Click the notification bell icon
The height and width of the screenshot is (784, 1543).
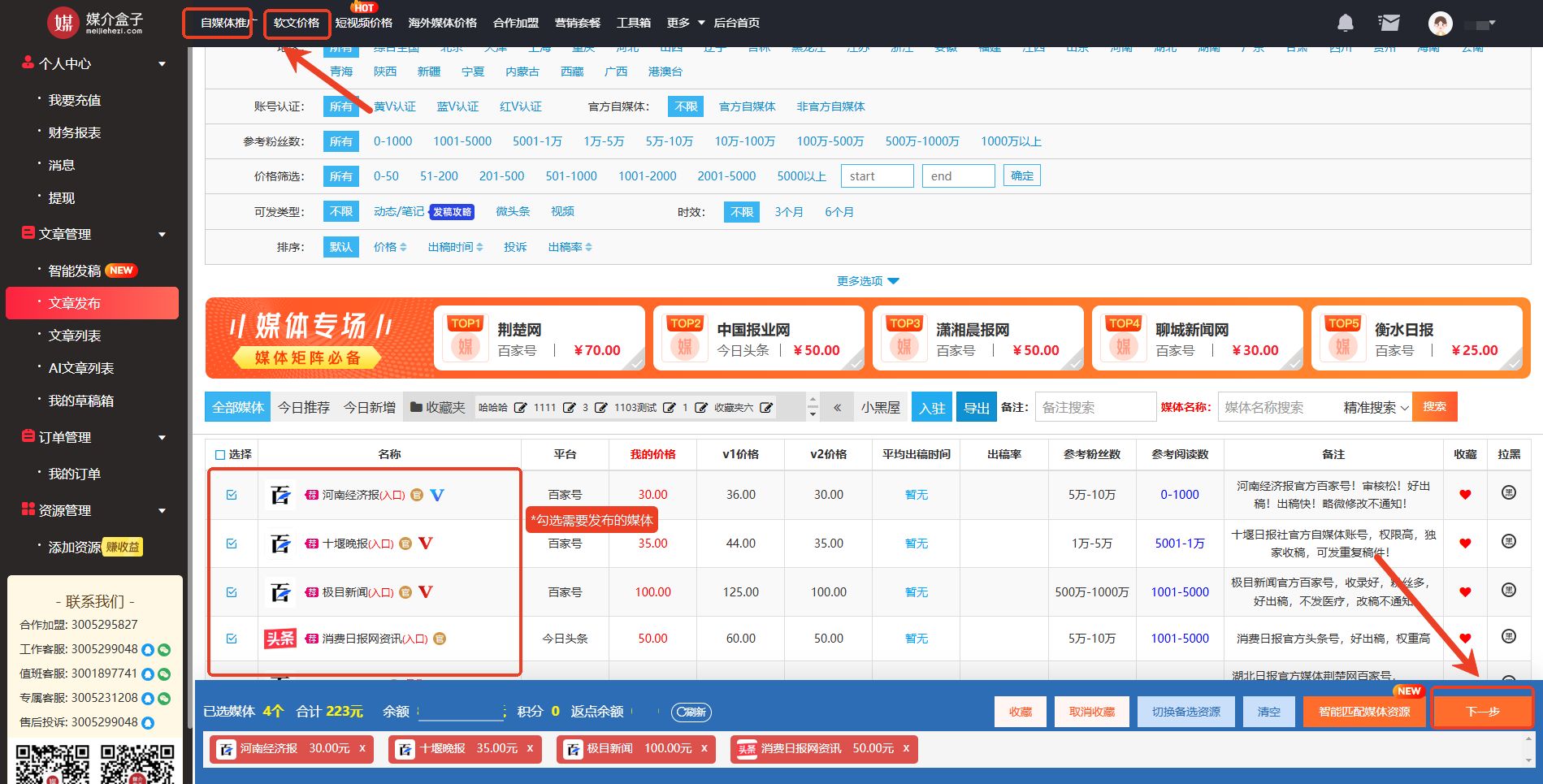point(1346,23)
